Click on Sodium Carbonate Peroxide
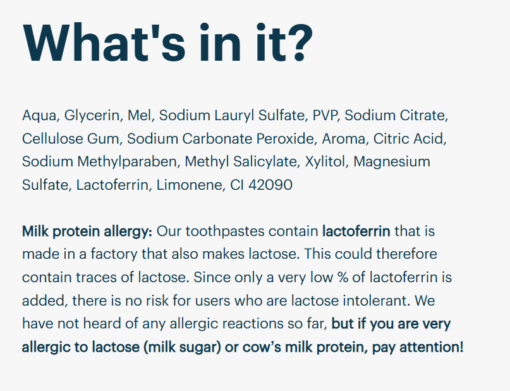 tap(222, 139)
